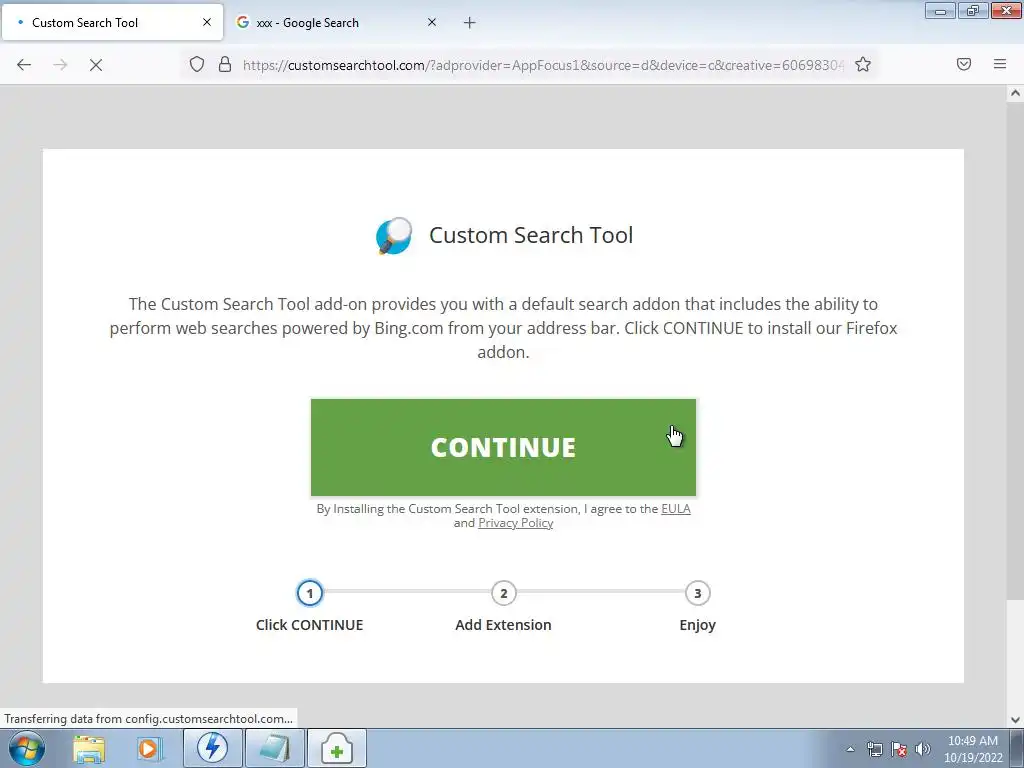Click the Action Center flag icon
The width and height of the screenshot is (1024, 768).
[x=899, y=749]
